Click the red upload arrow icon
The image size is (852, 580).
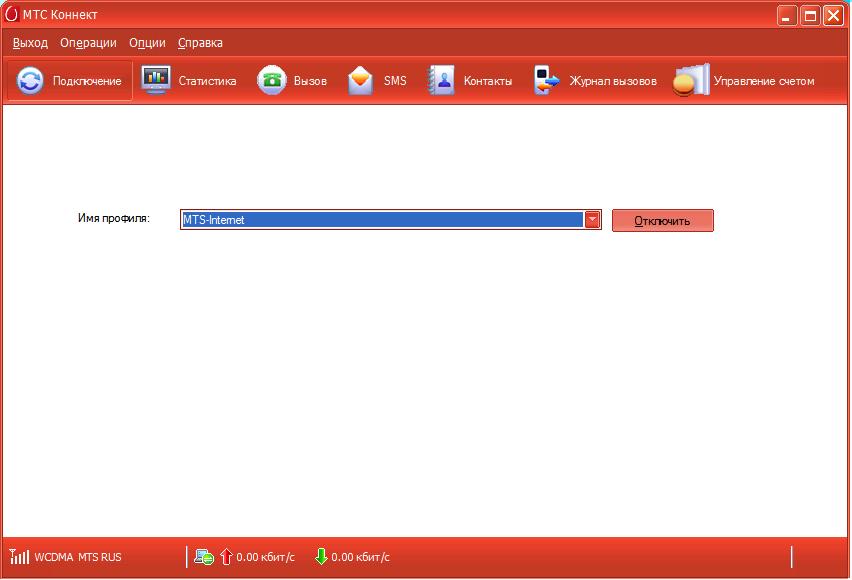[x=226, y=556]
